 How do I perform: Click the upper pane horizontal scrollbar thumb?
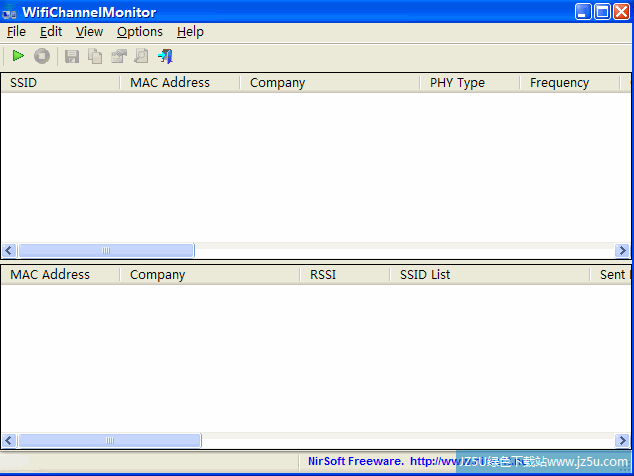coord(106,251)
